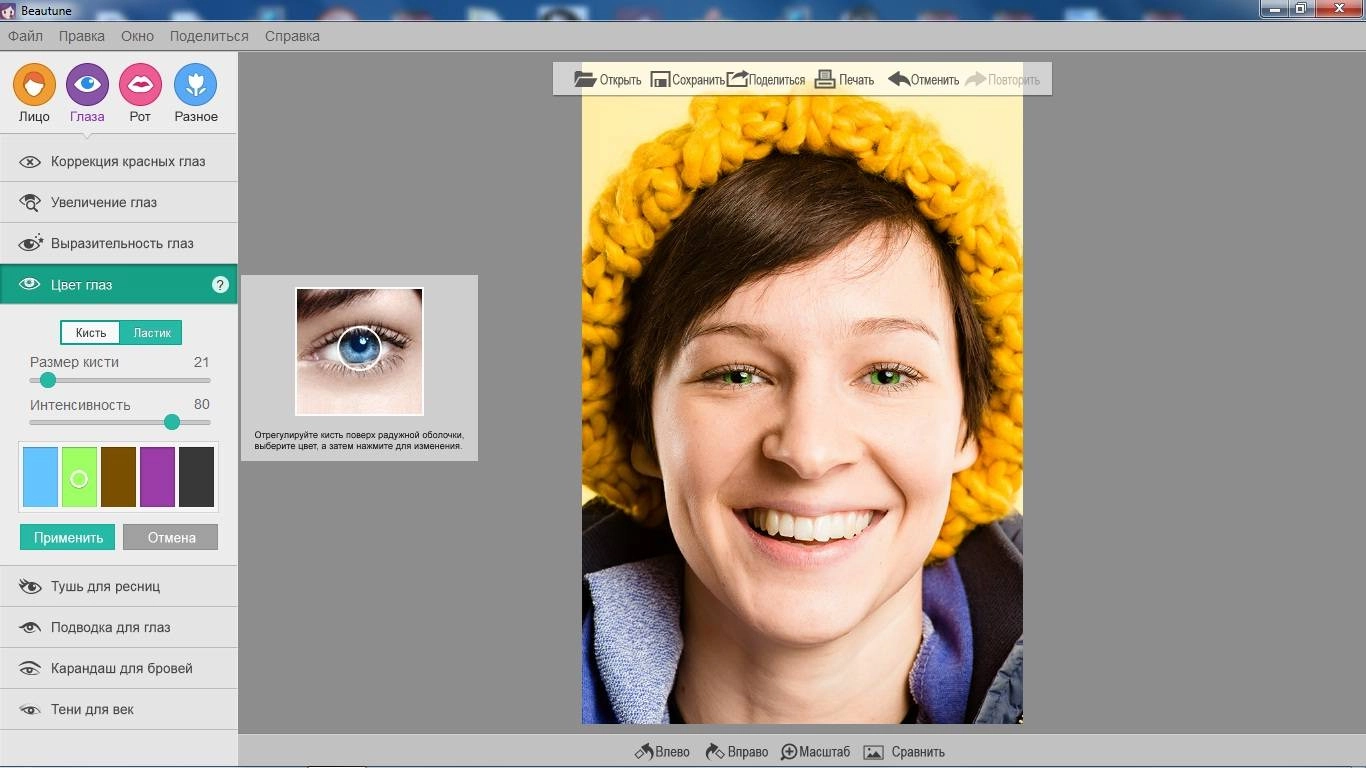Open Коррекция красных глаз tool

coord(119,161)
